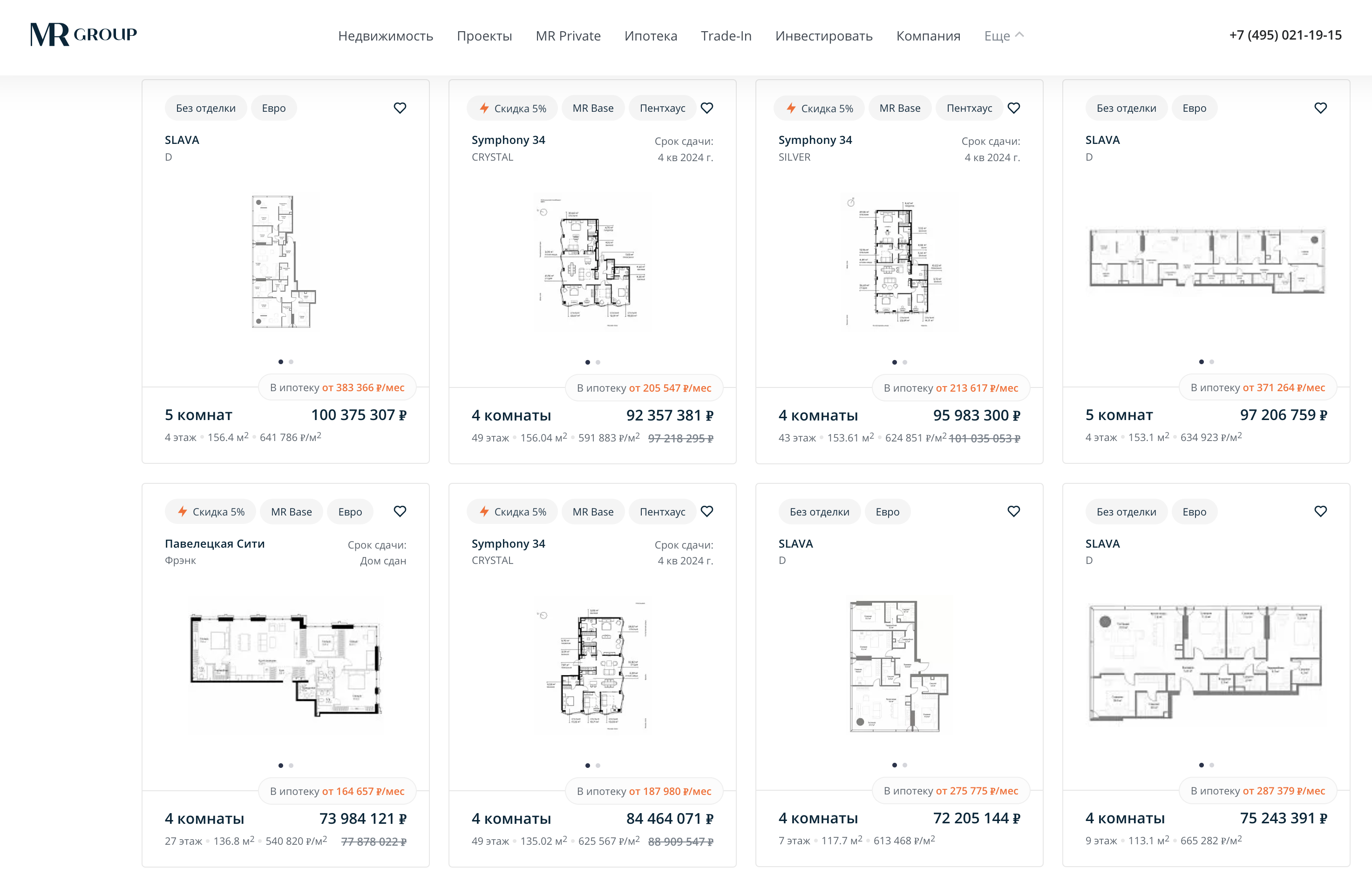Favorite the SLAVA 100 375 307 ₽ apartment
Image resolution: width=1372 pixels, height=882 pixels.
400,108
